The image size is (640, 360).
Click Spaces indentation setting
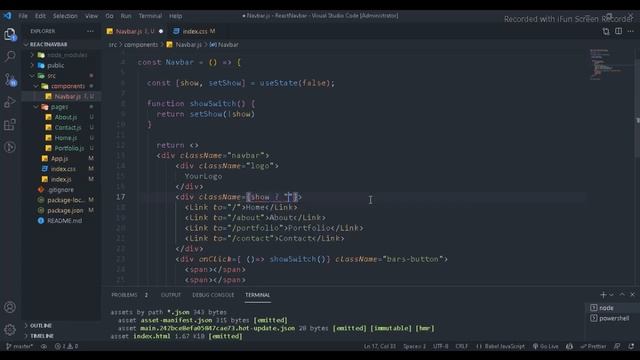pos(414,347)
